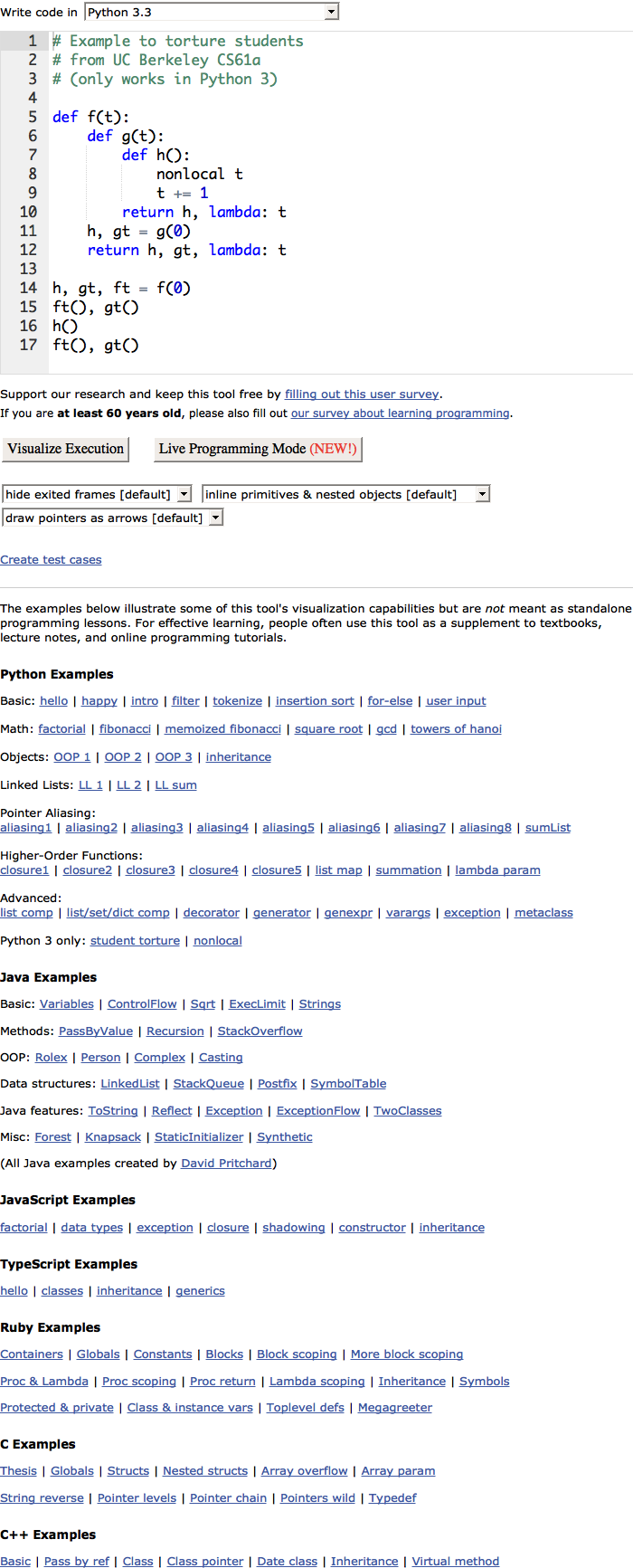Start Live Programming Mode
This screenshot has width=633, height=1568.
pos(258,449)
